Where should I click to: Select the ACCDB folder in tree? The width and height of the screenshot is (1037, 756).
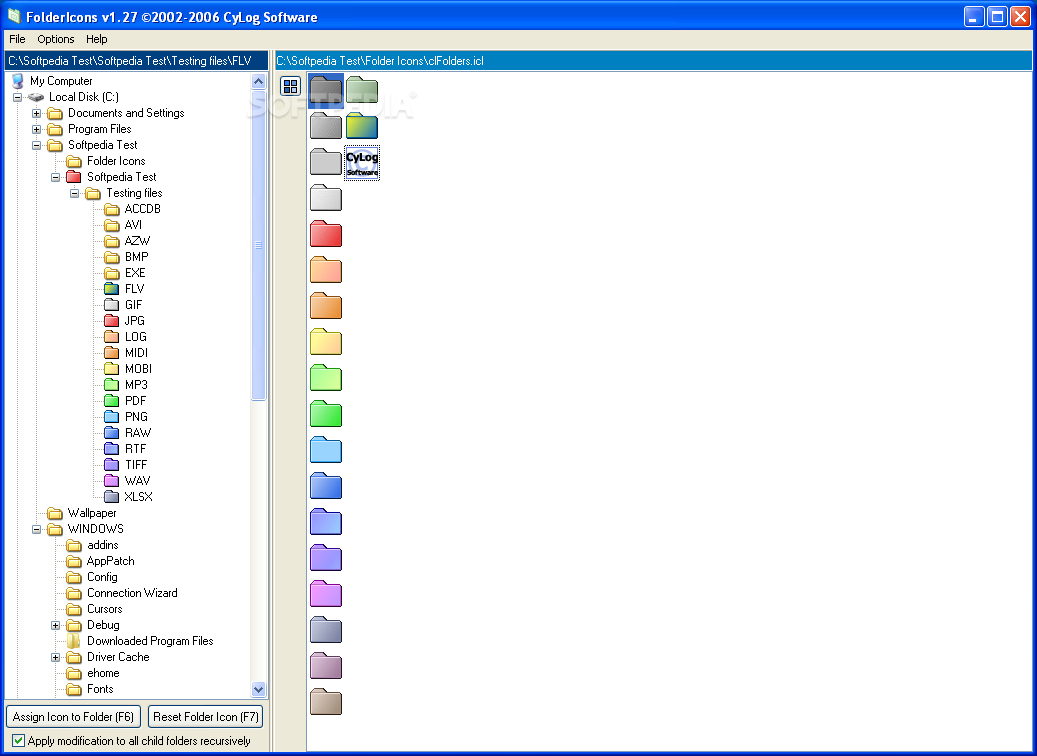click(142, 209)
